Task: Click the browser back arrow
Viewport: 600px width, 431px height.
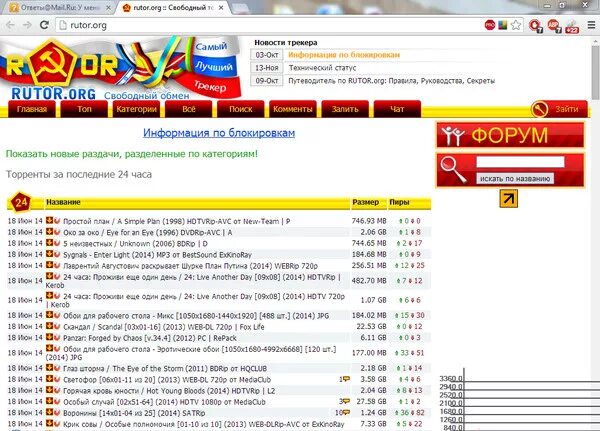Action: pyautogui.click(x=10, y=25)
